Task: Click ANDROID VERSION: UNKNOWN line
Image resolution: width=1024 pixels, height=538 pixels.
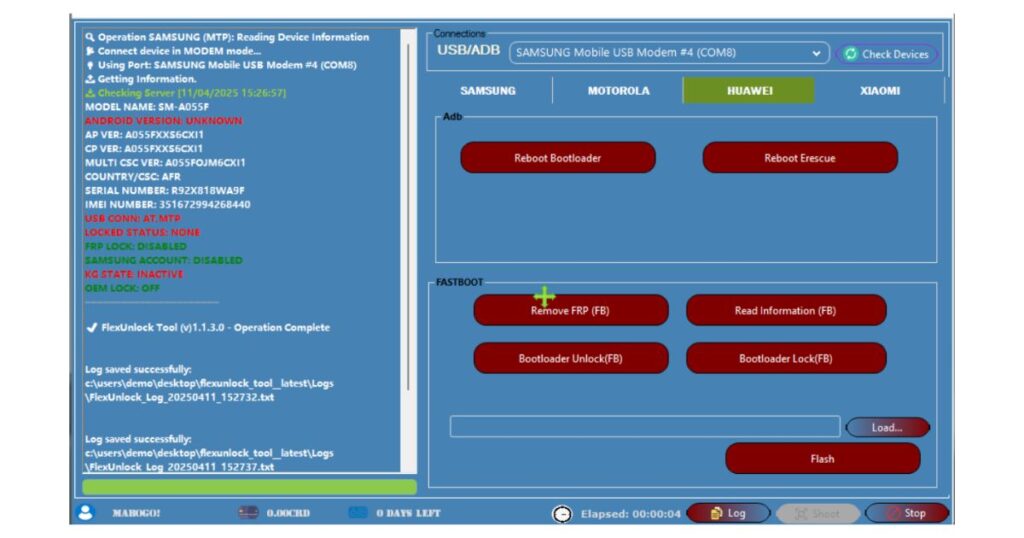Action: pos(163,121)
